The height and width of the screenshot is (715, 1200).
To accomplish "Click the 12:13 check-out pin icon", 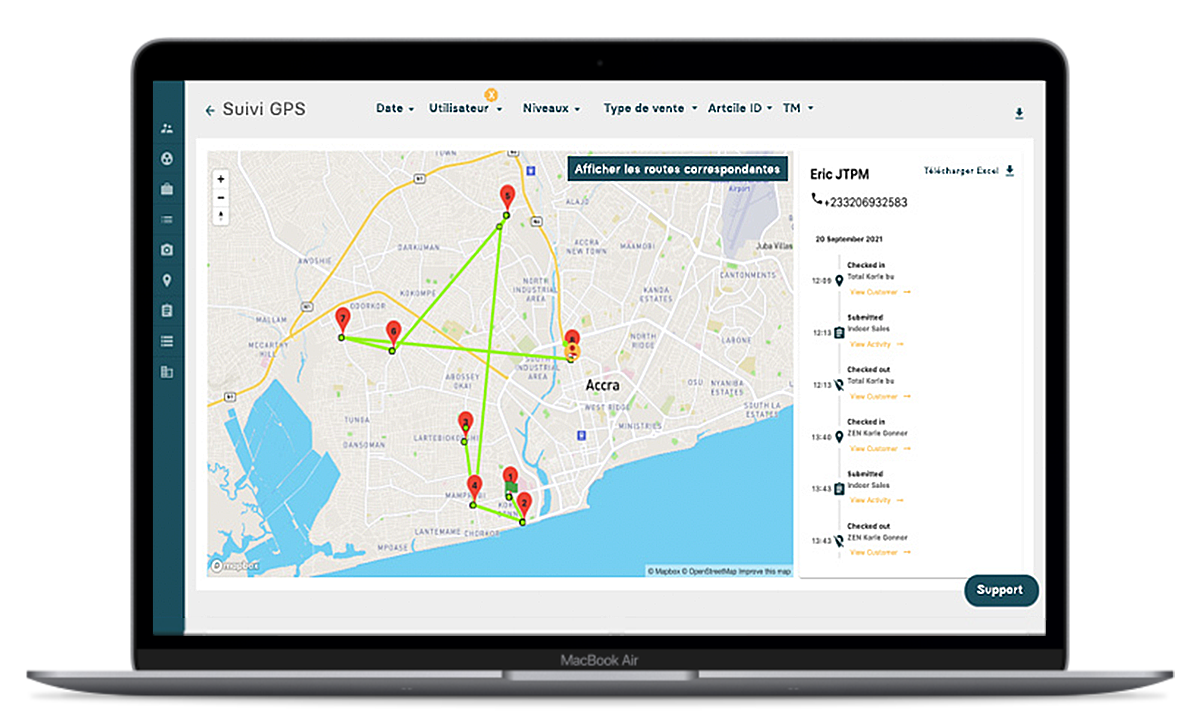I will (839, 384).
